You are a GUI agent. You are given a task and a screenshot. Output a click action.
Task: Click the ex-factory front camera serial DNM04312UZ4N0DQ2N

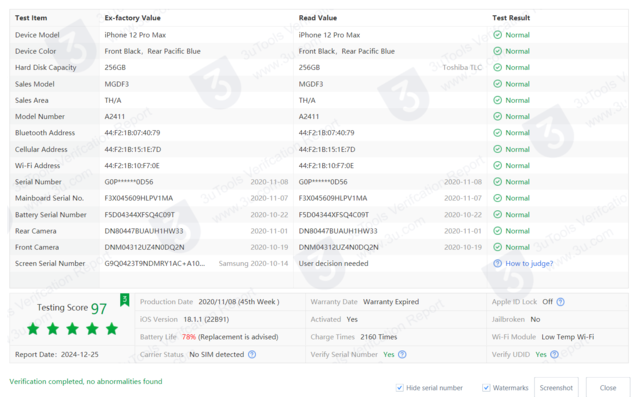144,247
